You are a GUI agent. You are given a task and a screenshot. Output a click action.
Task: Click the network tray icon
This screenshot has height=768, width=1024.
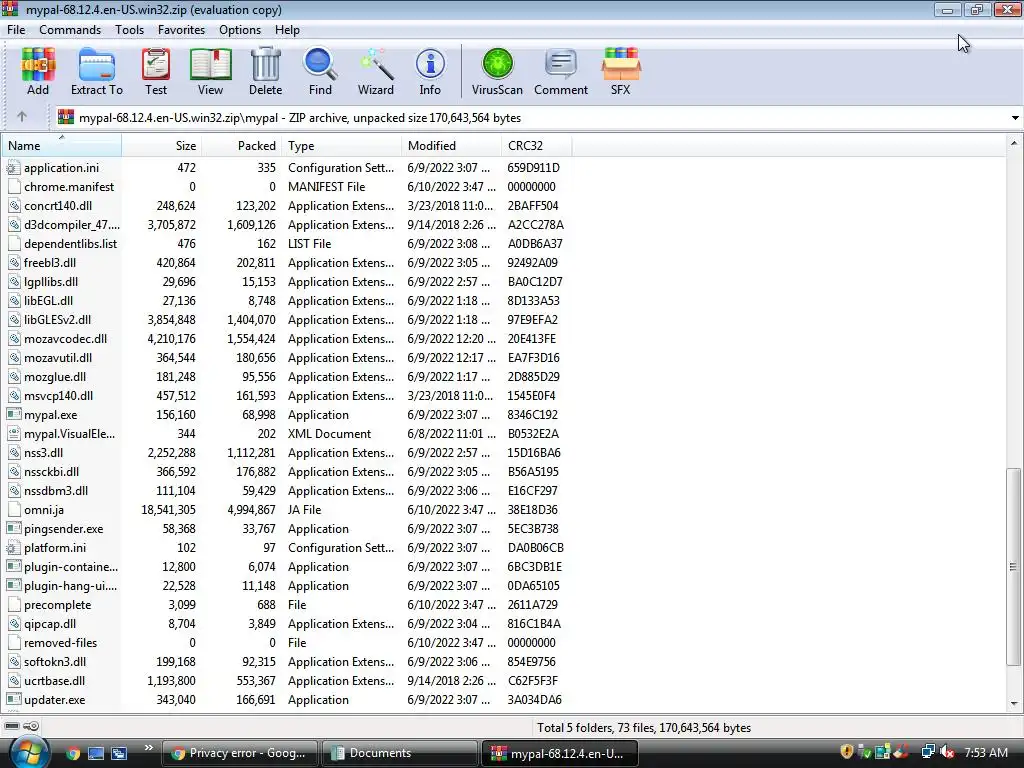(x=927, y=753)
